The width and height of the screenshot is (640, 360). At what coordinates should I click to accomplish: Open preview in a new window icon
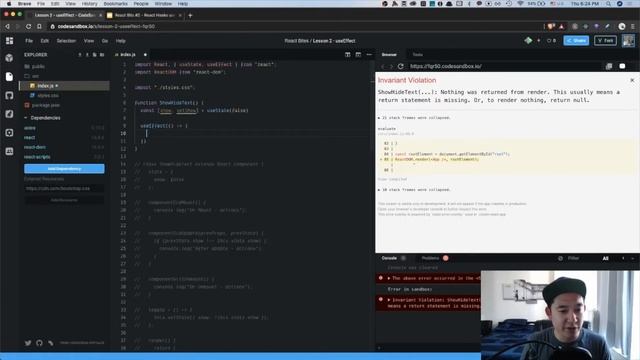609,66
